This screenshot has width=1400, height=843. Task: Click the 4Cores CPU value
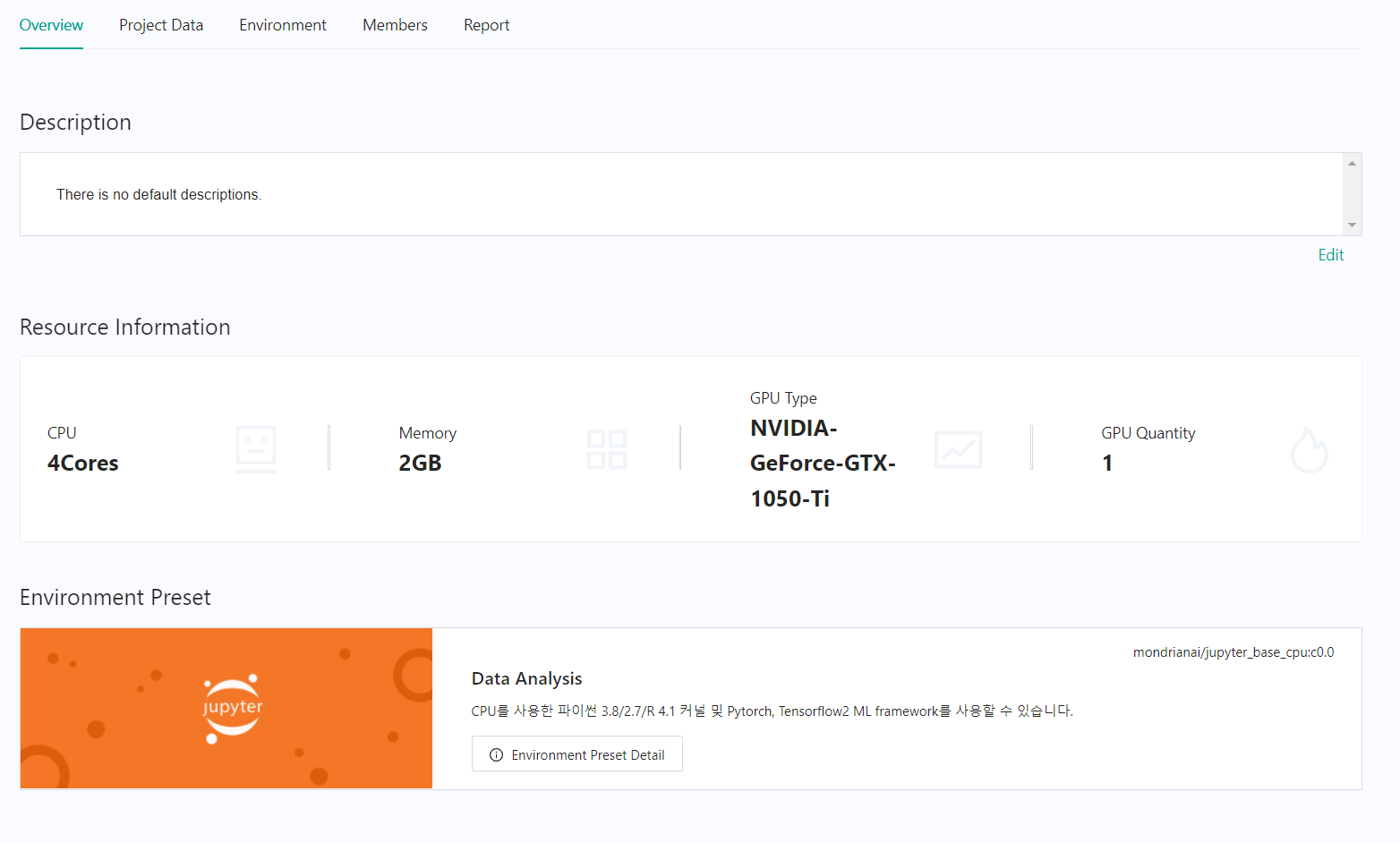83,463
